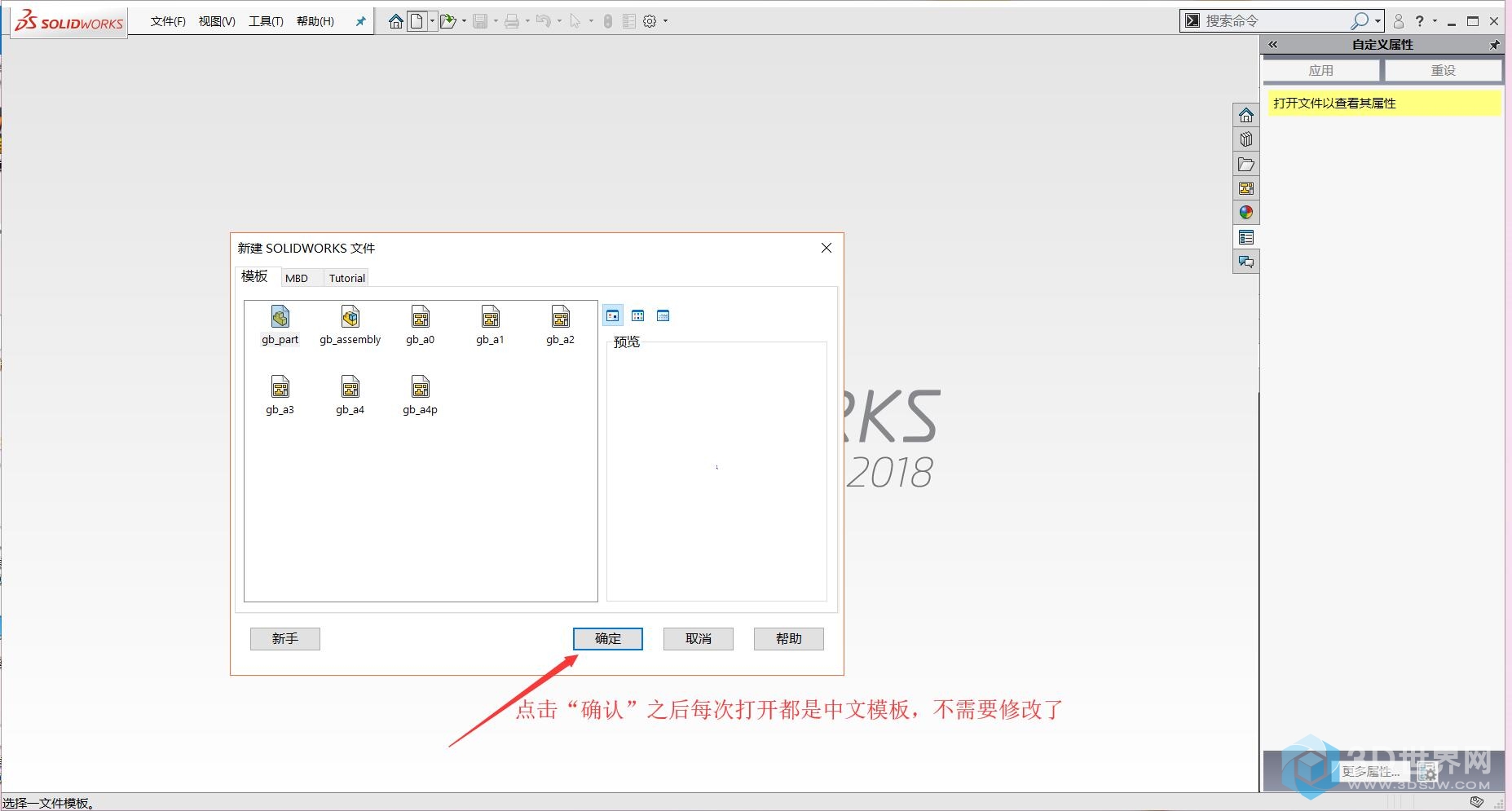Click the status bar tag icon
1512x811 pixels.
(1477, 802)
